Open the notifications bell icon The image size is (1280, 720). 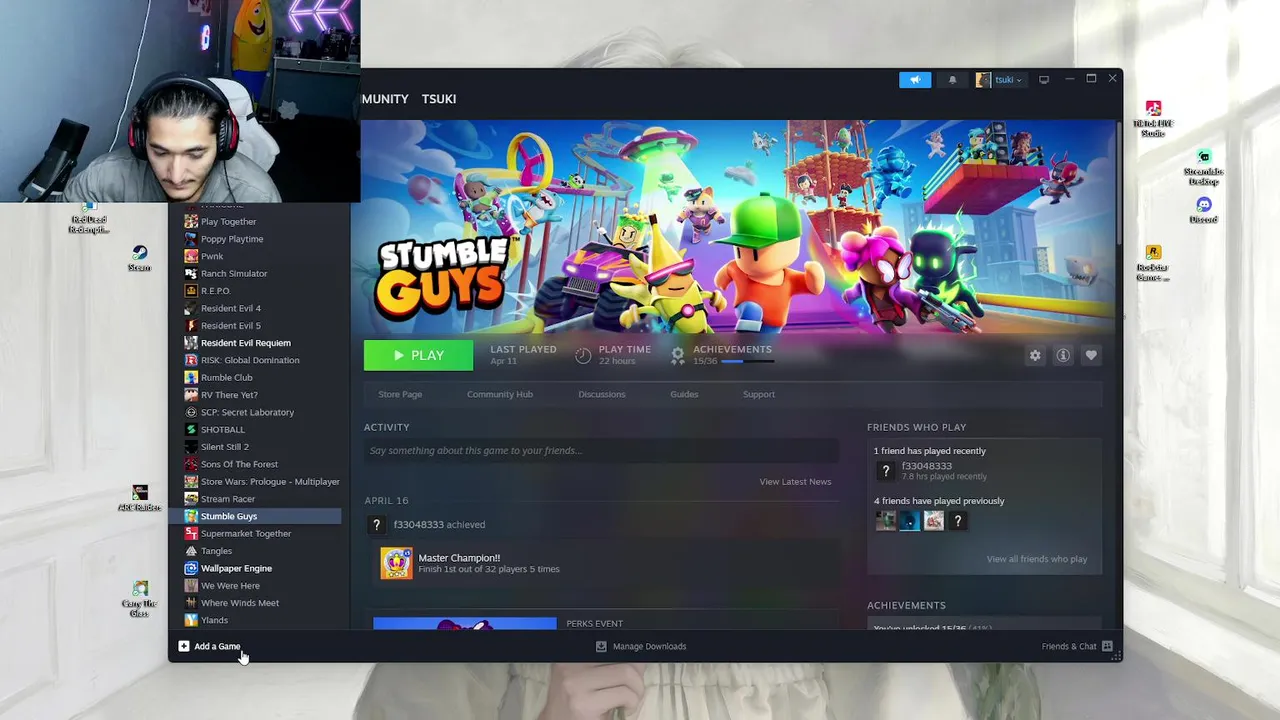952,80
